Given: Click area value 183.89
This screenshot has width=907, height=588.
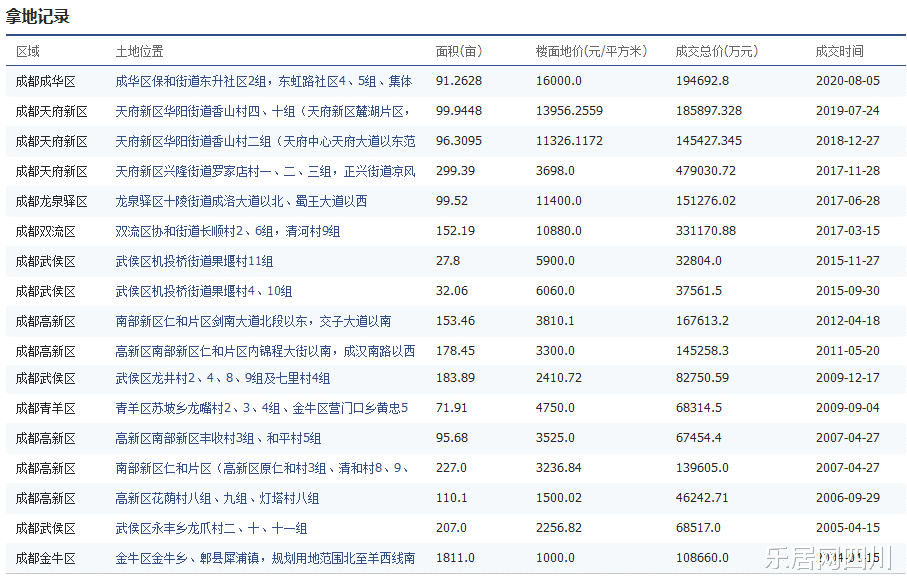Looking at the screenshot, I should point(455,378).
